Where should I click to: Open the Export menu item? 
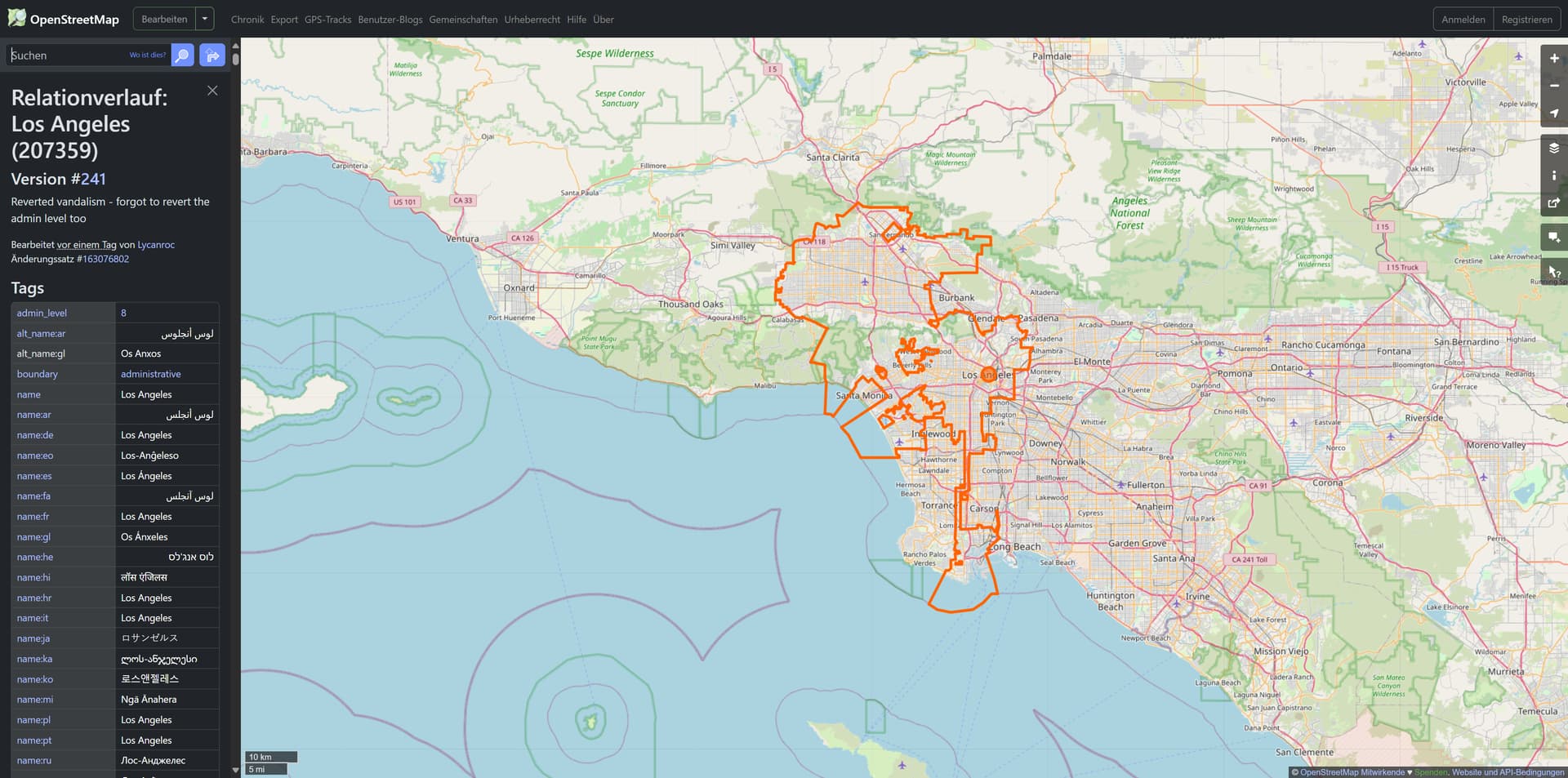(284, 20)
